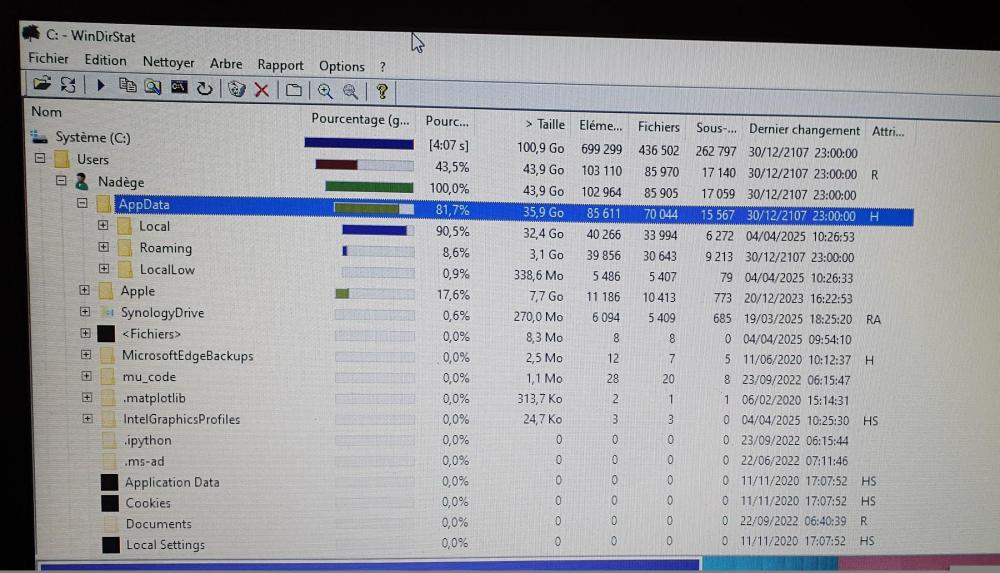
Task: Click the blue play arrow toolbar icon
Action: [x=100, y=85]
